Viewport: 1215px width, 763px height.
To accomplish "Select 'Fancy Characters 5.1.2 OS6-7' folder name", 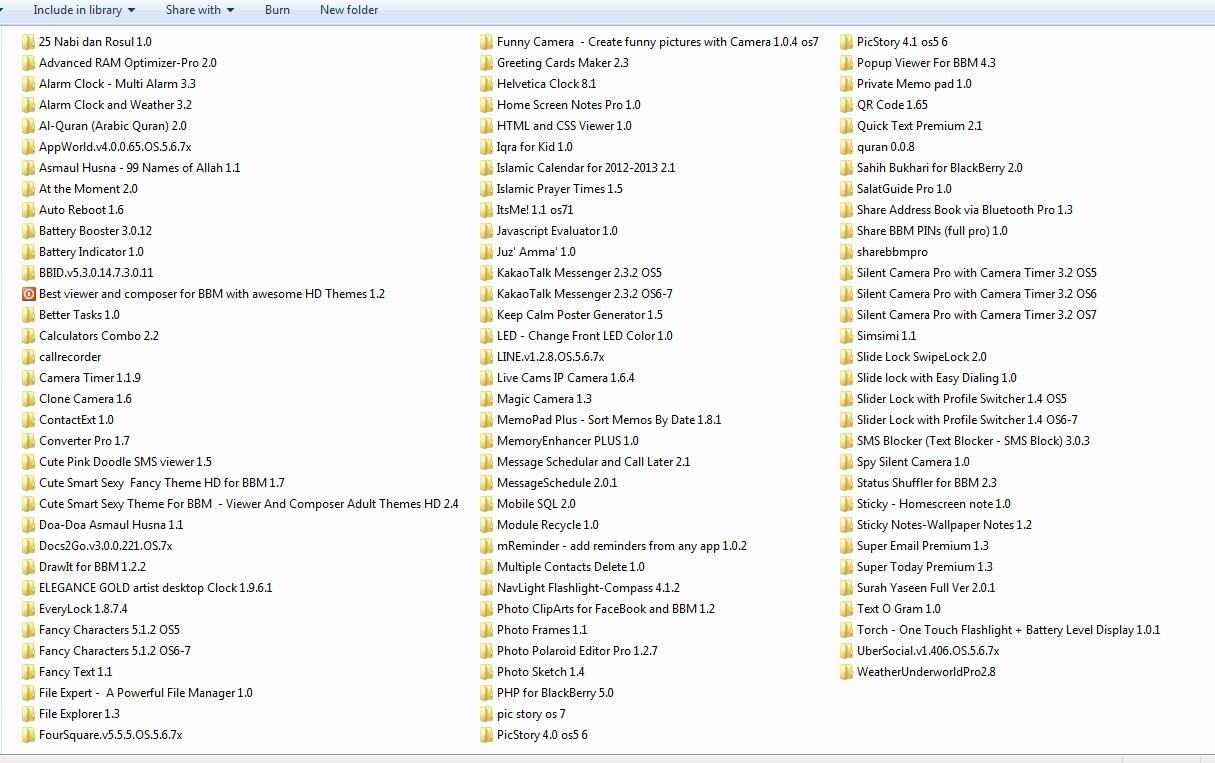I will pos(115,651).
